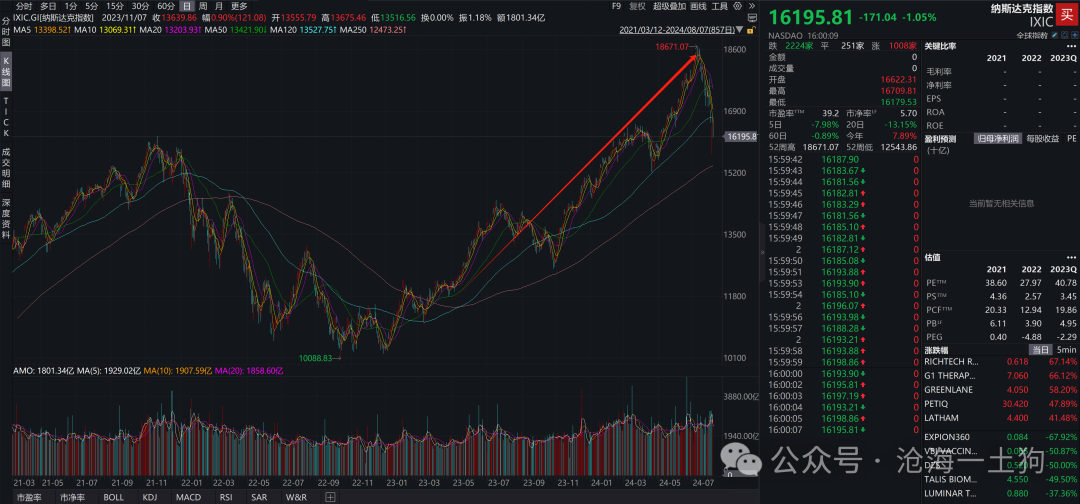Screen dimensions: 1080x504
Task: Expand the date range dropdown arrow
Action: pos(740,30)
